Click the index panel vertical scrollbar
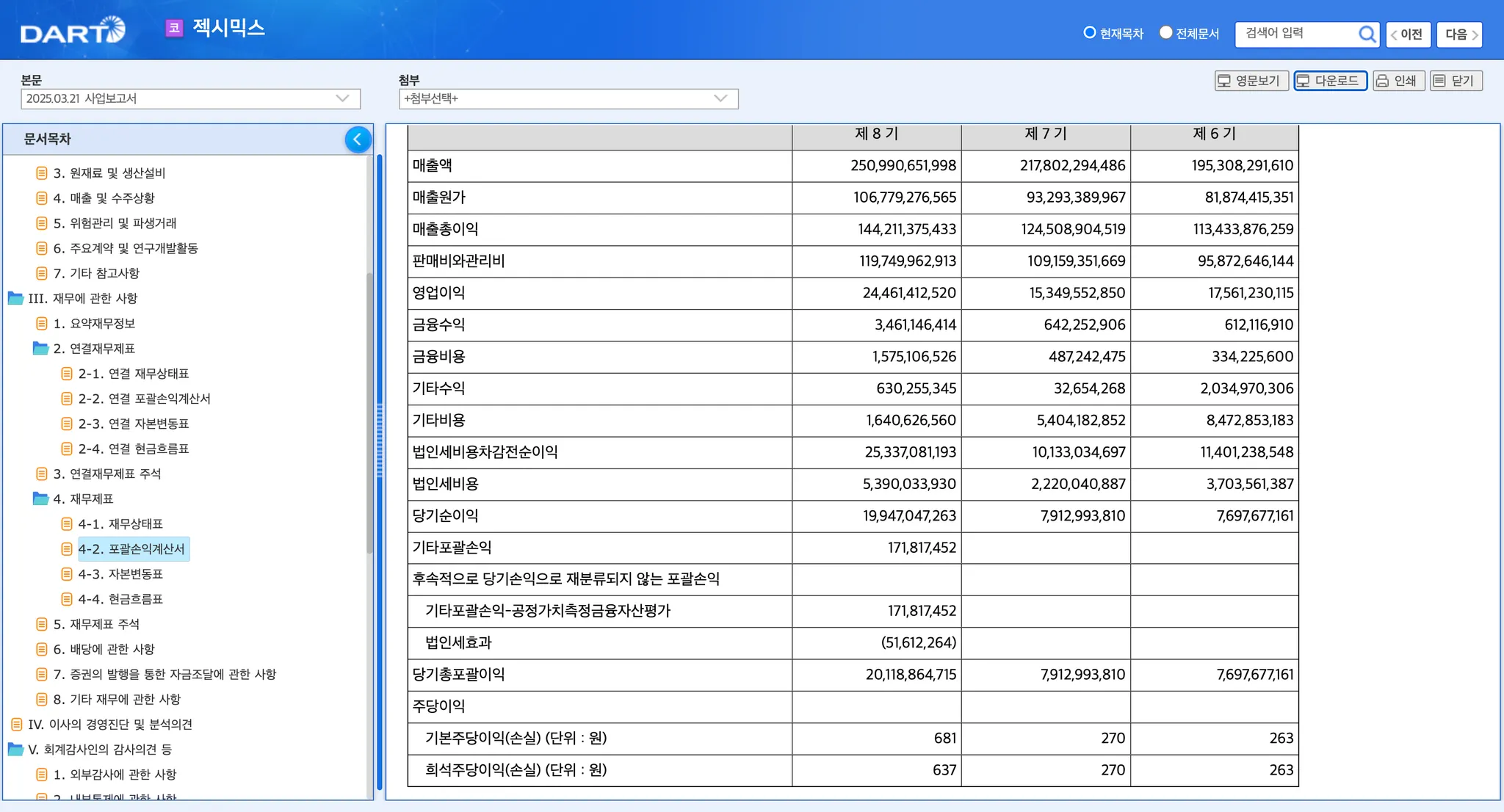The image size is (1504, 812). point(370,411)
